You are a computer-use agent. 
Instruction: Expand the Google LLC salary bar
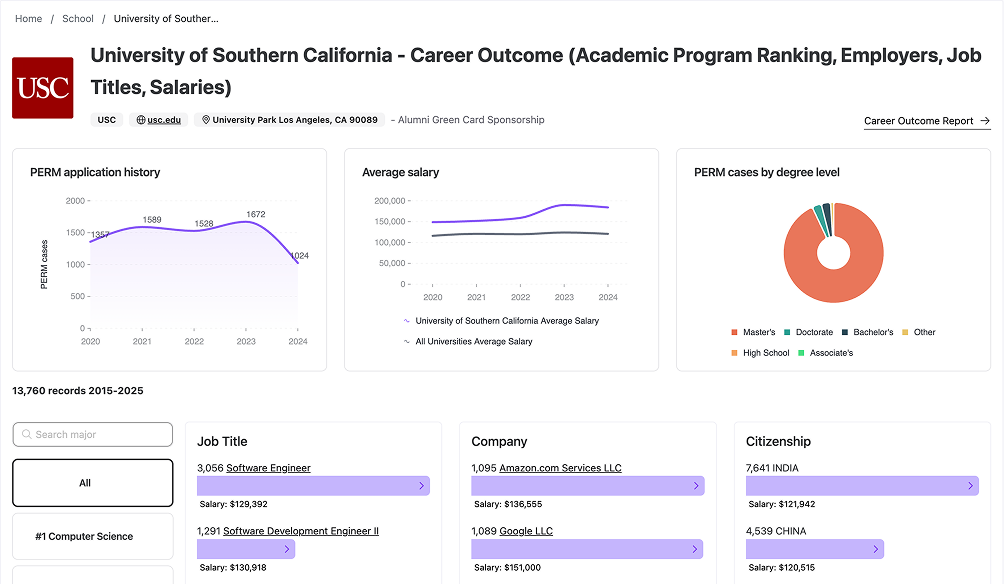tap(694, 549)
